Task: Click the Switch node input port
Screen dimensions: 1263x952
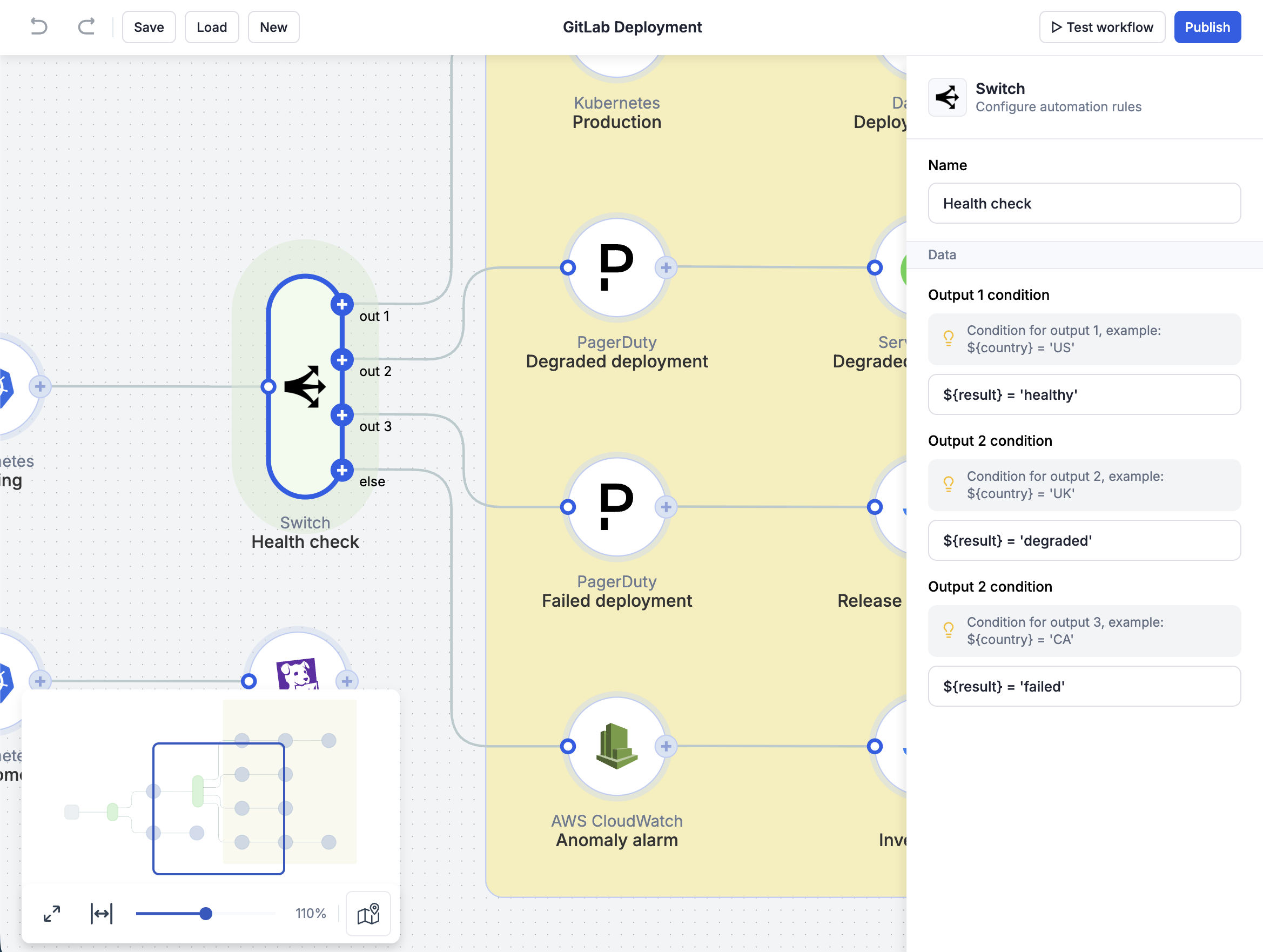Action: pyautogui.click(x=268, y=387)
